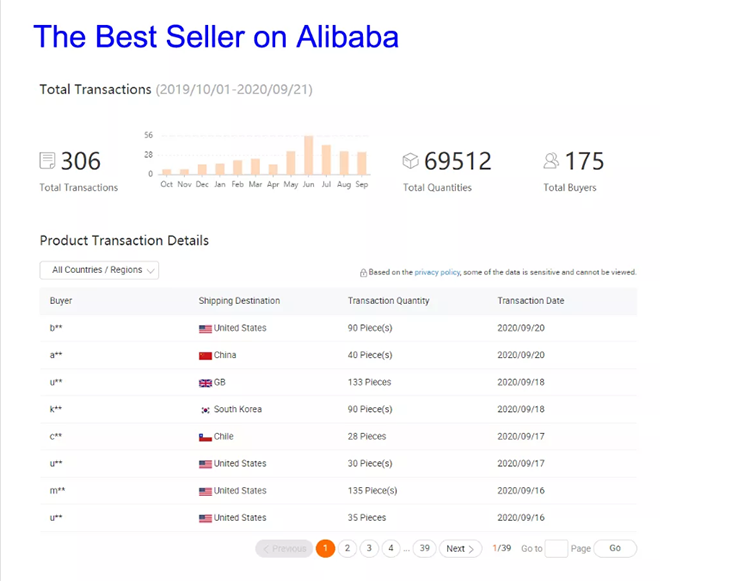This screenshot has height=581, width=750.
Task: Click the tallest Jun bar in chart
Action: [x=309, y=155]
